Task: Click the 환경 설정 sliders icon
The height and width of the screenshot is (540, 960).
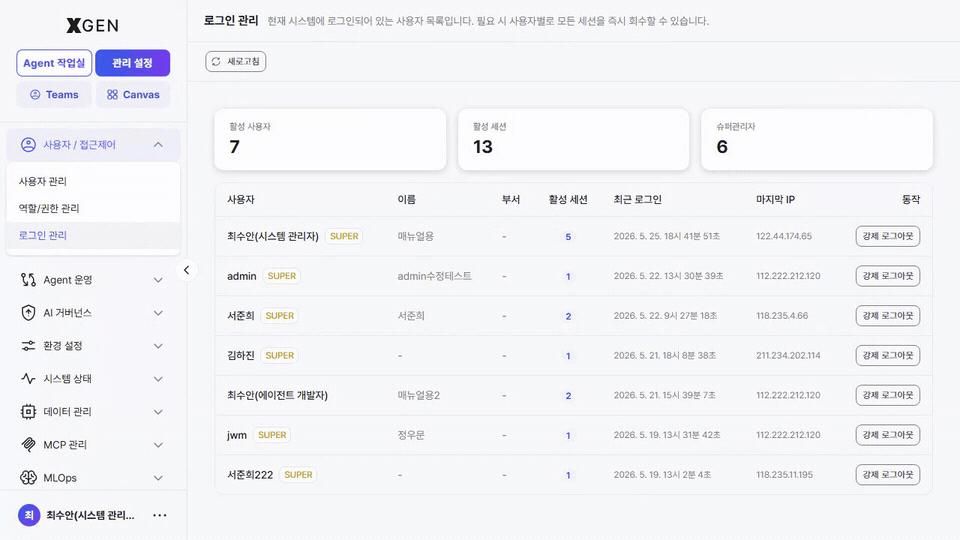Action: tap(28, 346)
